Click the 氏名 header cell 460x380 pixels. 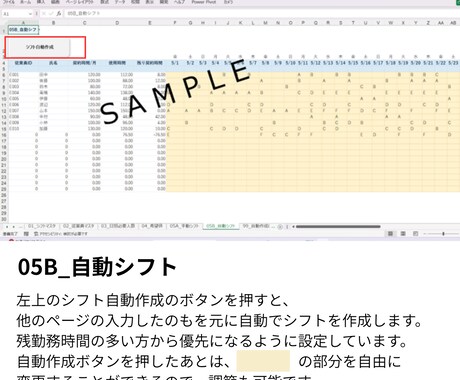53,63
